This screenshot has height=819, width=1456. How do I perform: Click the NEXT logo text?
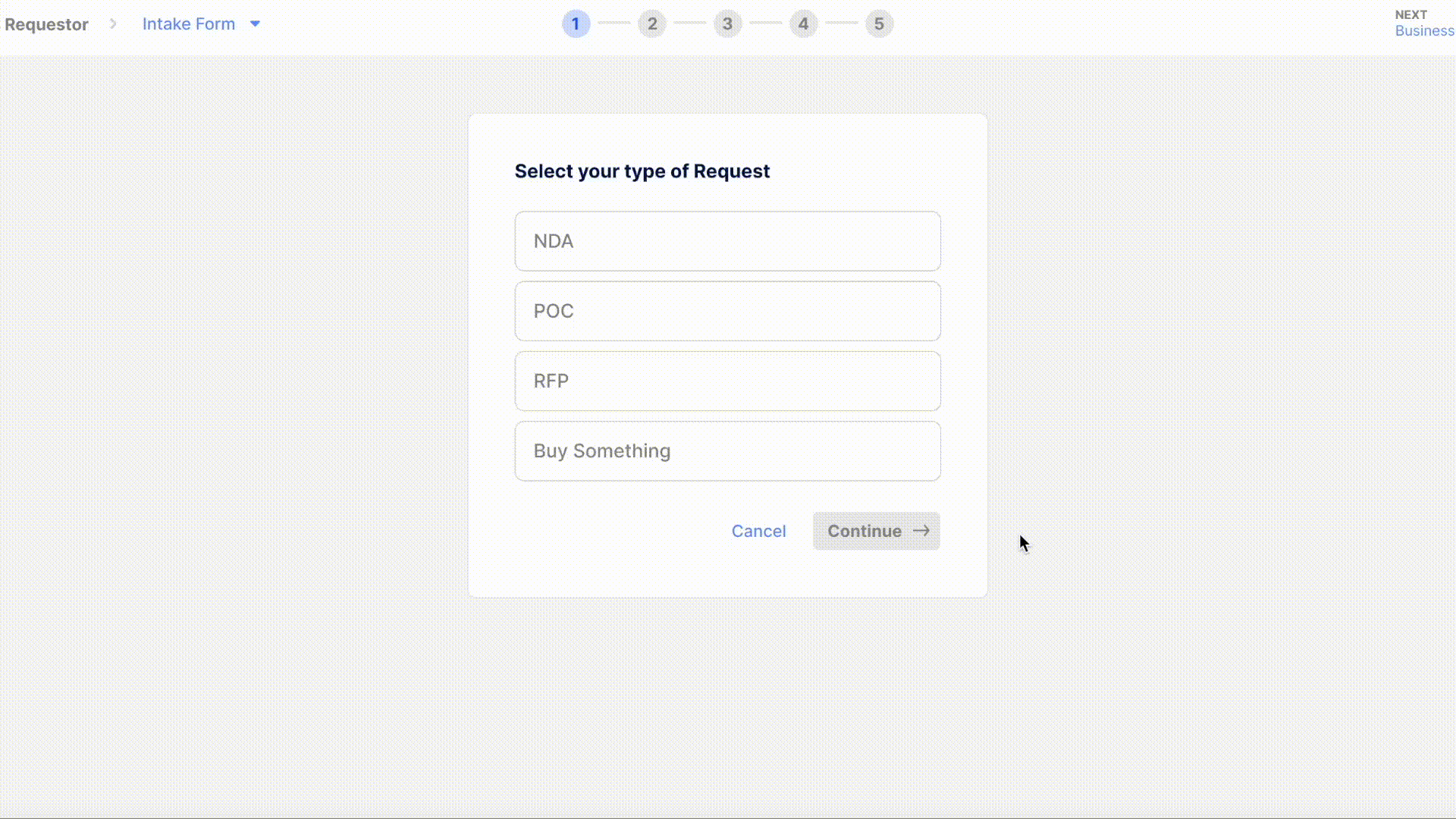1411,14
